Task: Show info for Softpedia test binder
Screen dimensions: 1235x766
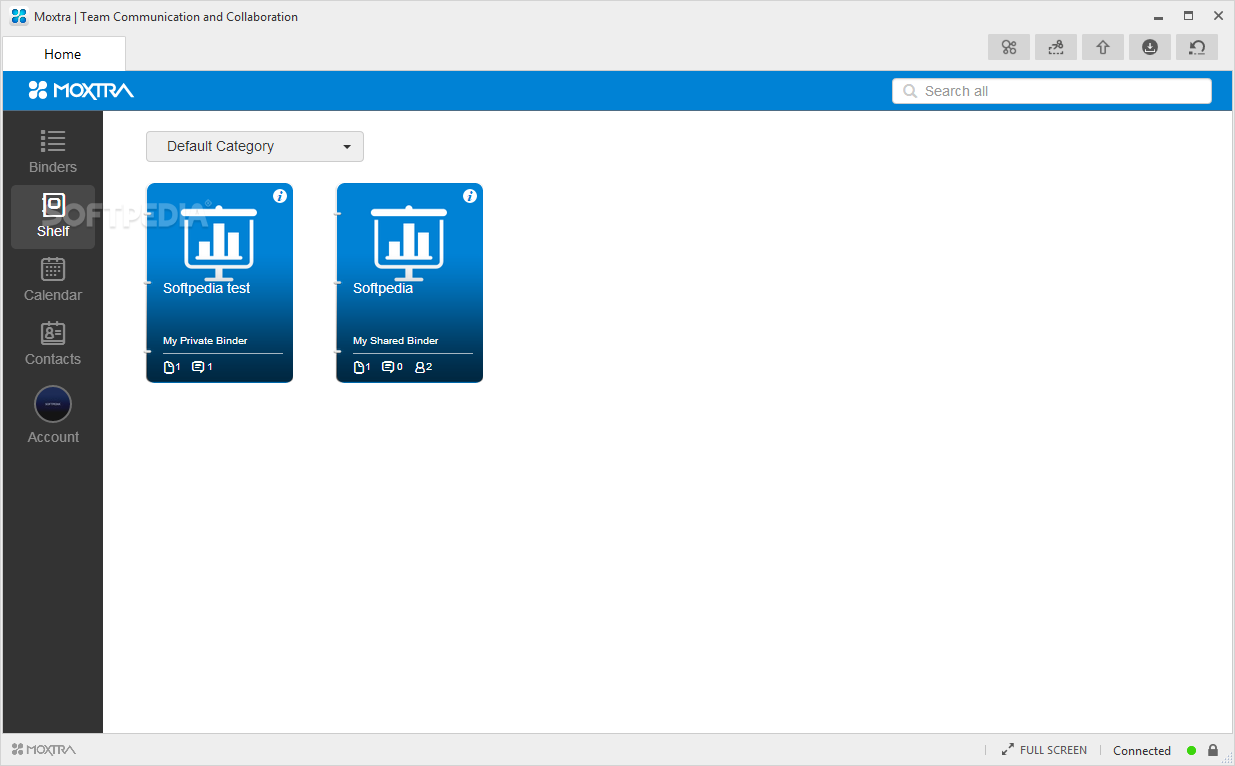Action: tap(280, 196)
